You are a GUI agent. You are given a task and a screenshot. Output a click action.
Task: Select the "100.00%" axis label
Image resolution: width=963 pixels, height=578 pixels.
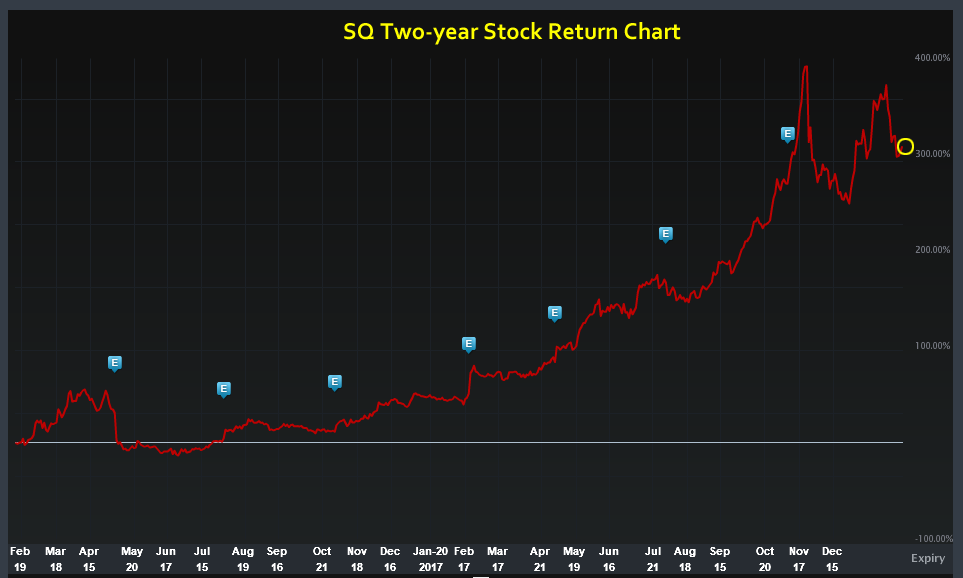click(x=932, y=346)
